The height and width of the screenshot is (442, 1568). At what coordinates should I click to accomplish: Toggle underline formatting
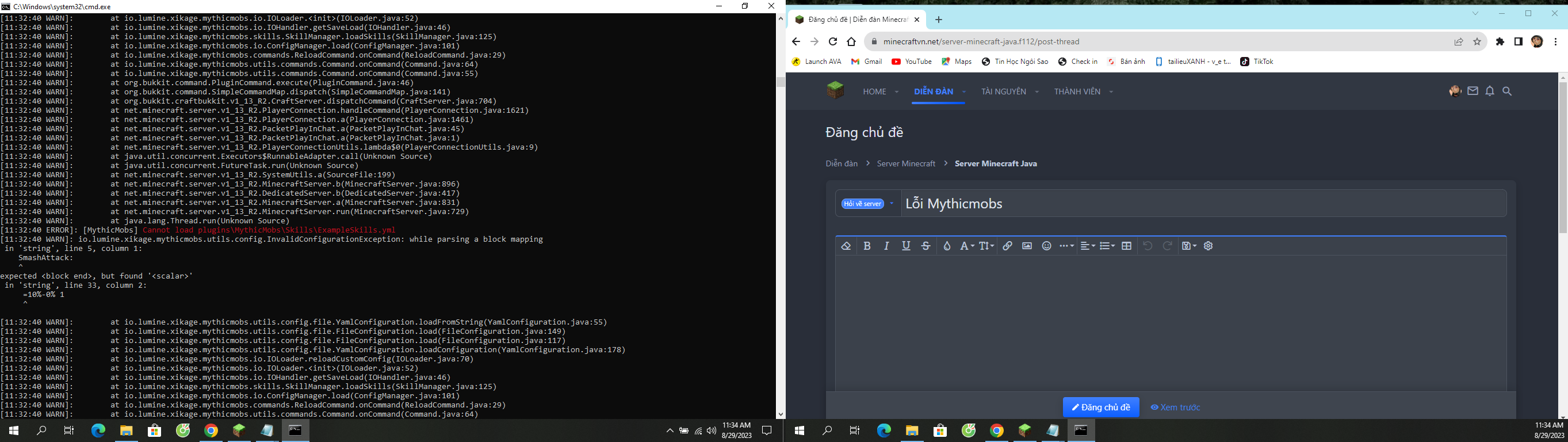pos(906,246)
